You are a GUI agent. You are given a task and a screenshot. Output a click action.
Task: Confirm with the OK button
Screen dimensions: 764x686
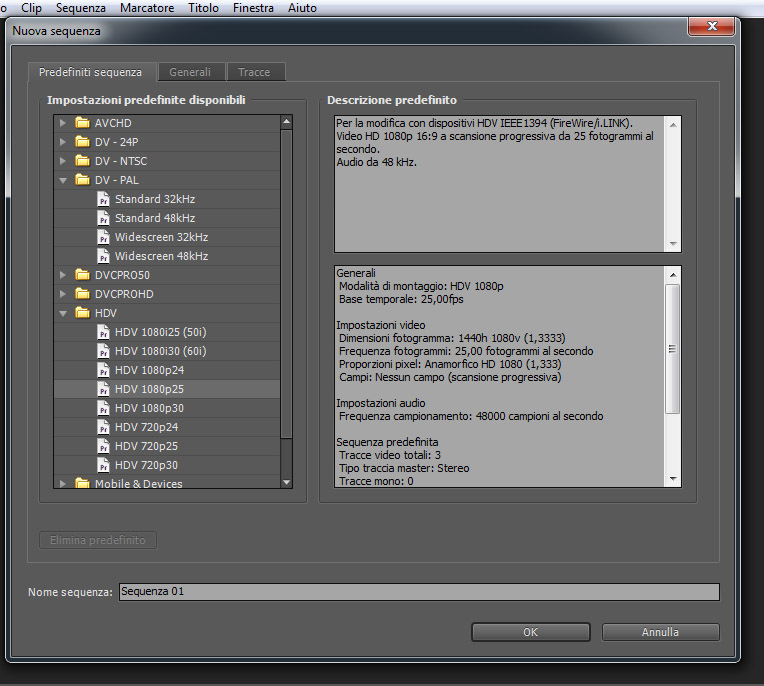point(531,632)
